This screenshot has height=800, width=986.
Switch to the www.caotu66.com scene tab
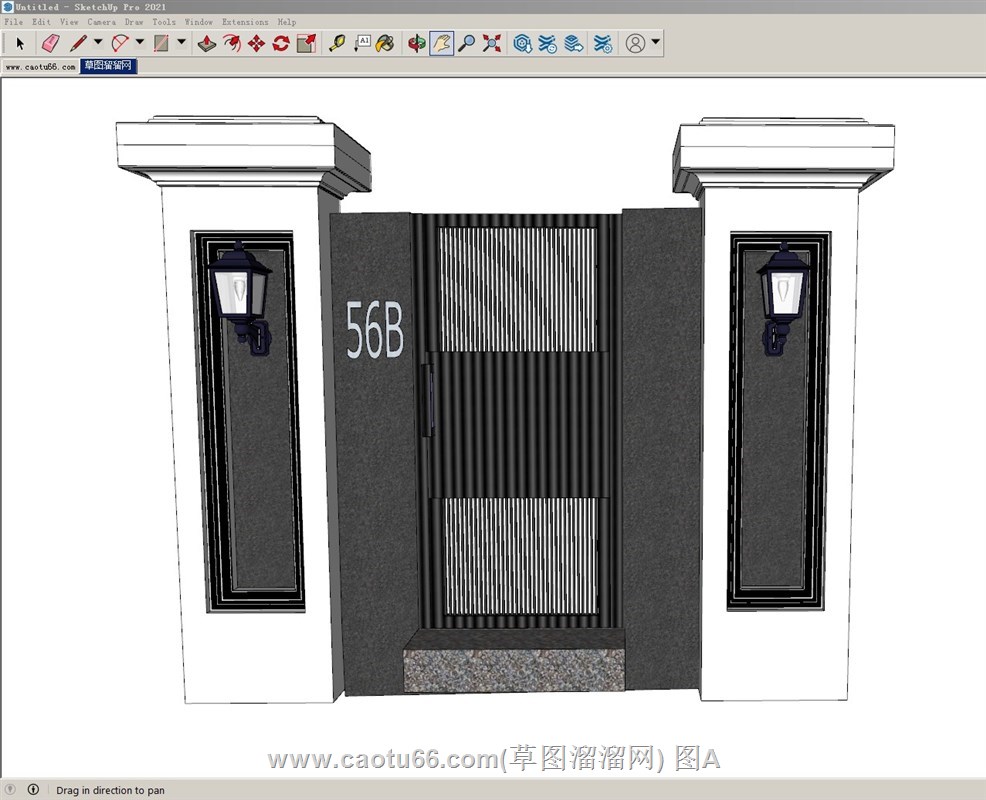coord(40,67)
